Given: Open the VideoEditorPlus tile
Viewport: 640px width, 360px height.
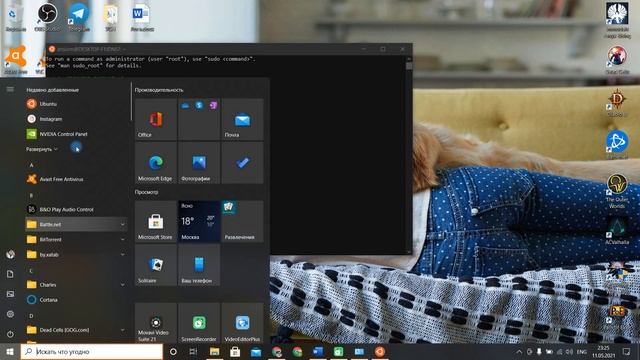Looking at the screenshot, I should click(x=242, y=323).
